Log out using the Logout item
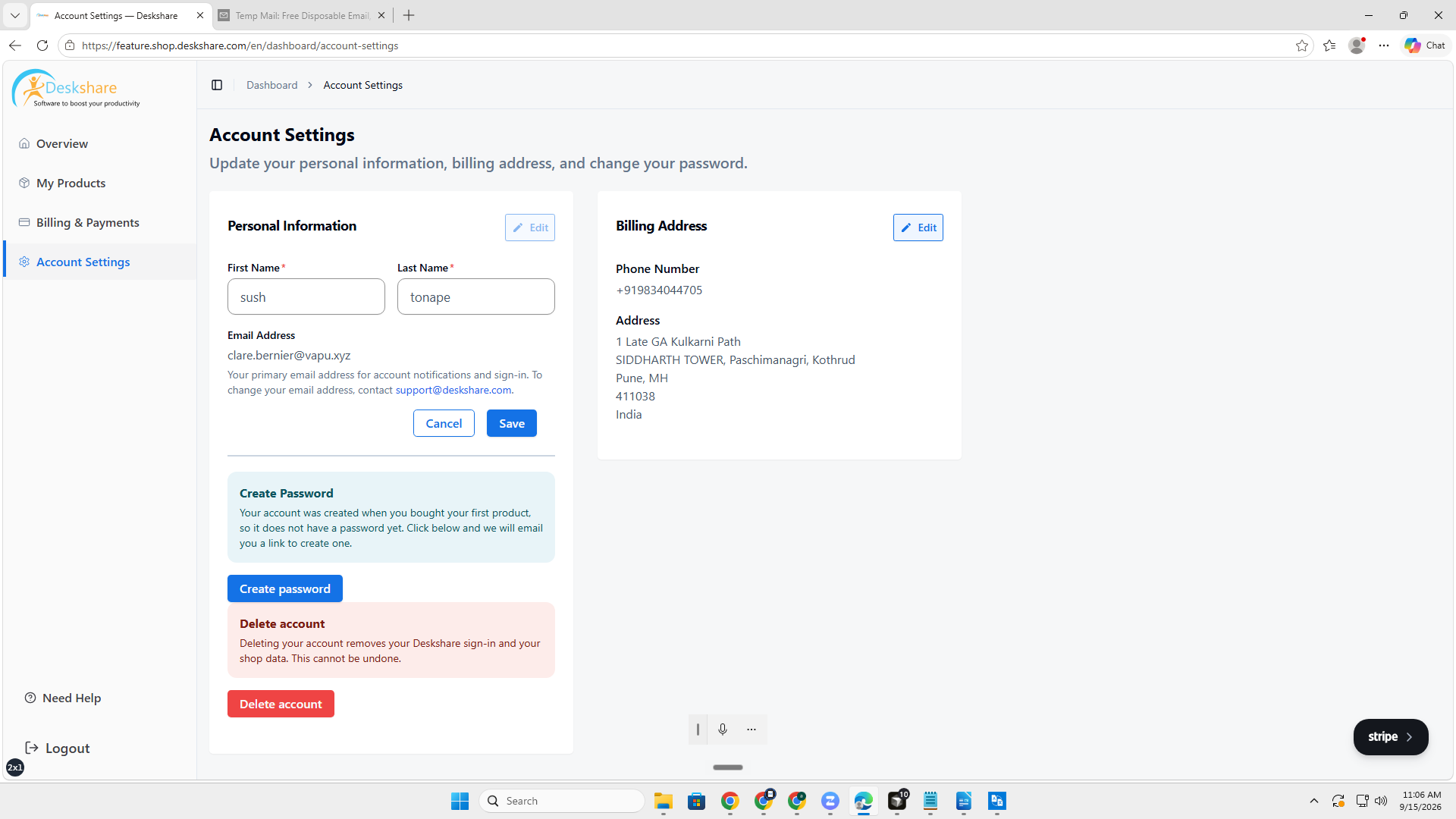 (x=58, y=748)
